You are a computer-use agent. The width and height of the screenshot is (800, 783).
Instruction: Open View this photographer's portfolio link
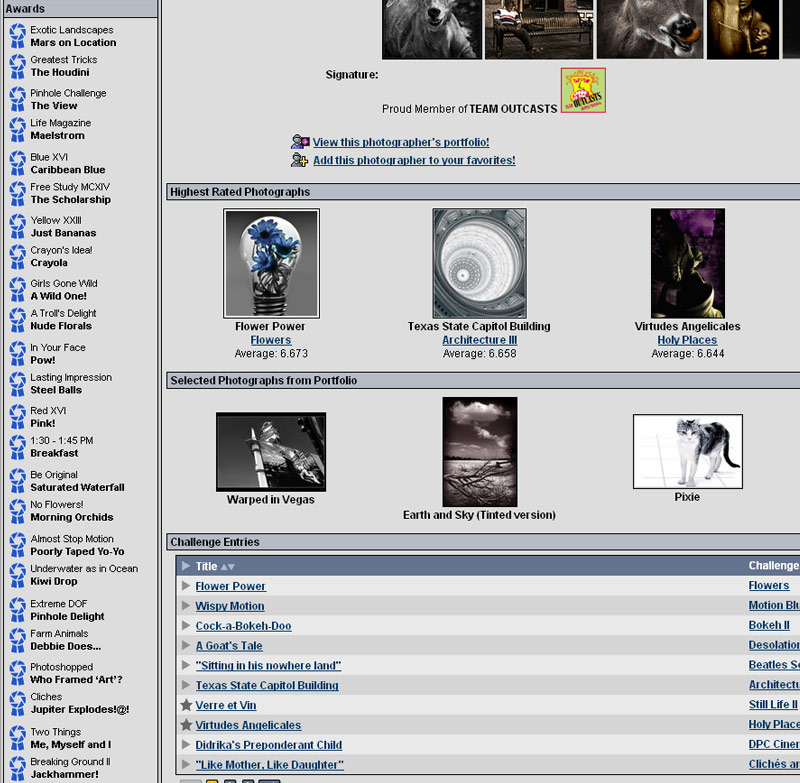[401, 142]
